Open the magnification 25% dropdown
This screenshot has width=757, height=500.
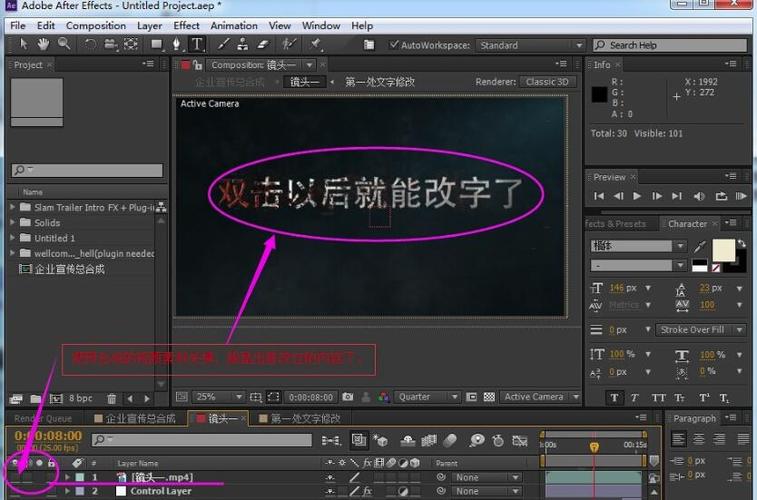tap(219, 397)
